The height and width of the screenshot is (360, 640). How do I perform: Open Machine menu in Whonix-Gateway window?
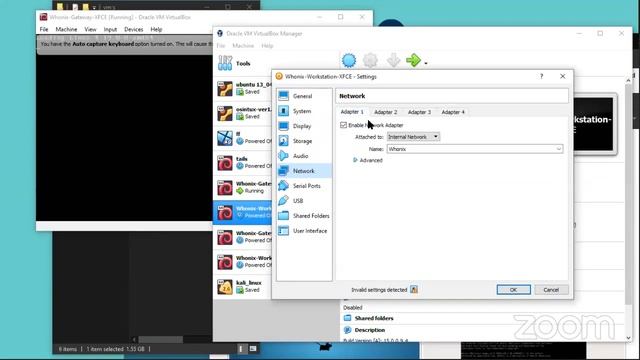coord(66,29)
